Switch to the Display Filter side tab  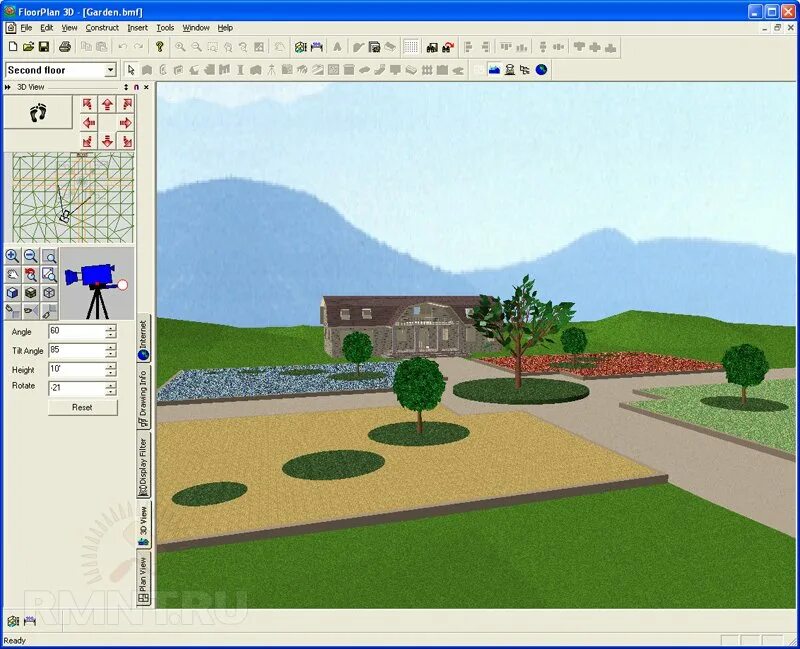click(143, 466)
